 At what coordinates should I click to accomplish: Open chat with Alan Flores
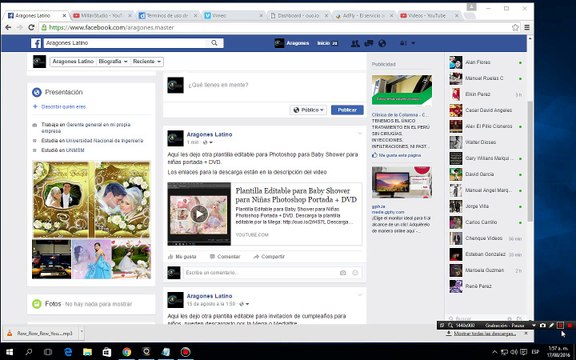tap(486, 62)
